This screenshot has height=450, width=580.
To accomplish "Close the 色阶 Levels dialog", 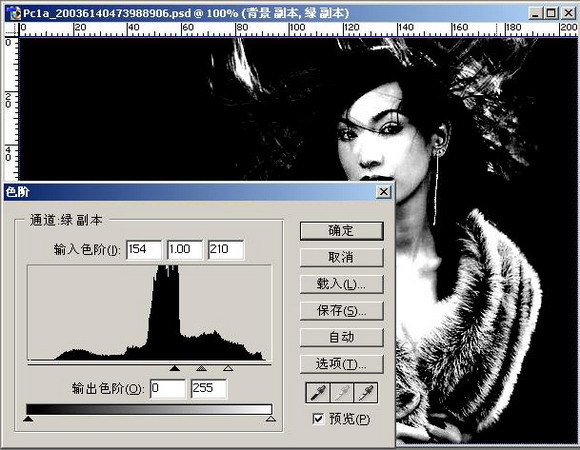I will tap(384, 192).
